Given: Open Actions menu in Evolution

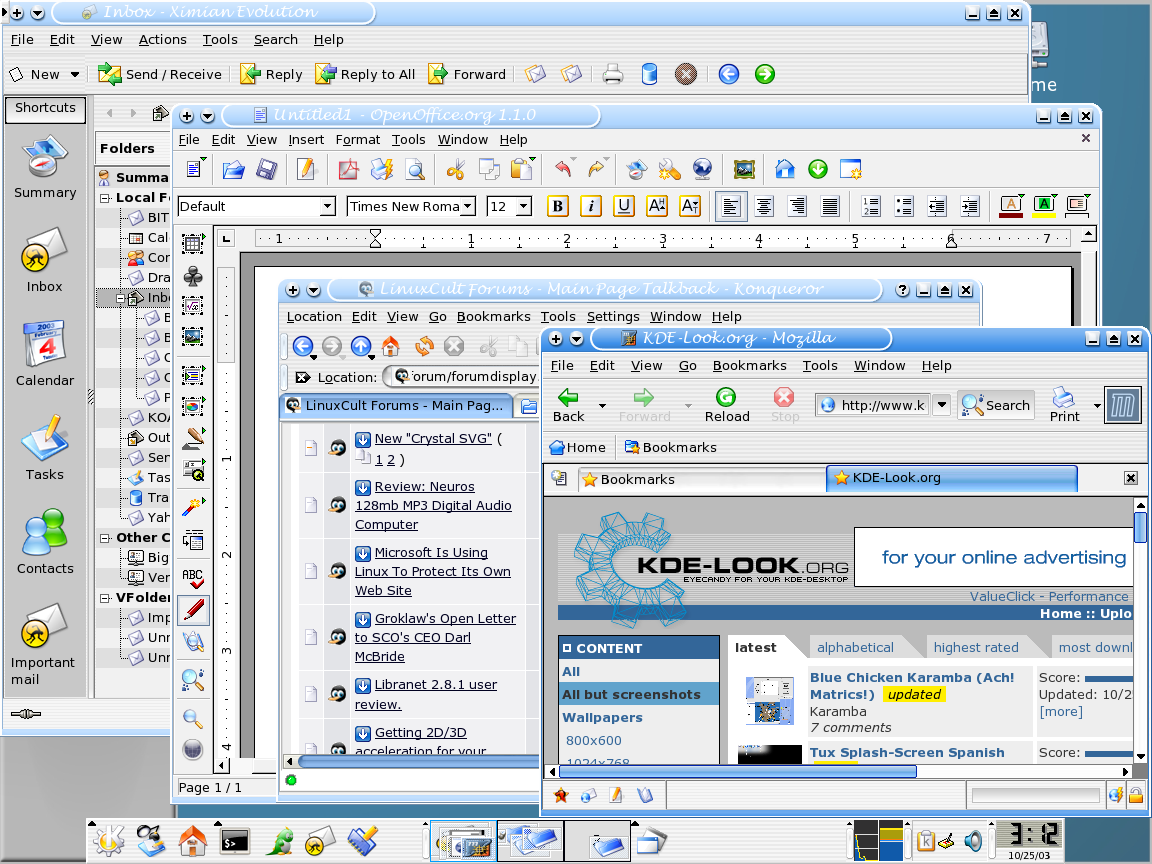Looking at the screenshot, I should point(162,40).
